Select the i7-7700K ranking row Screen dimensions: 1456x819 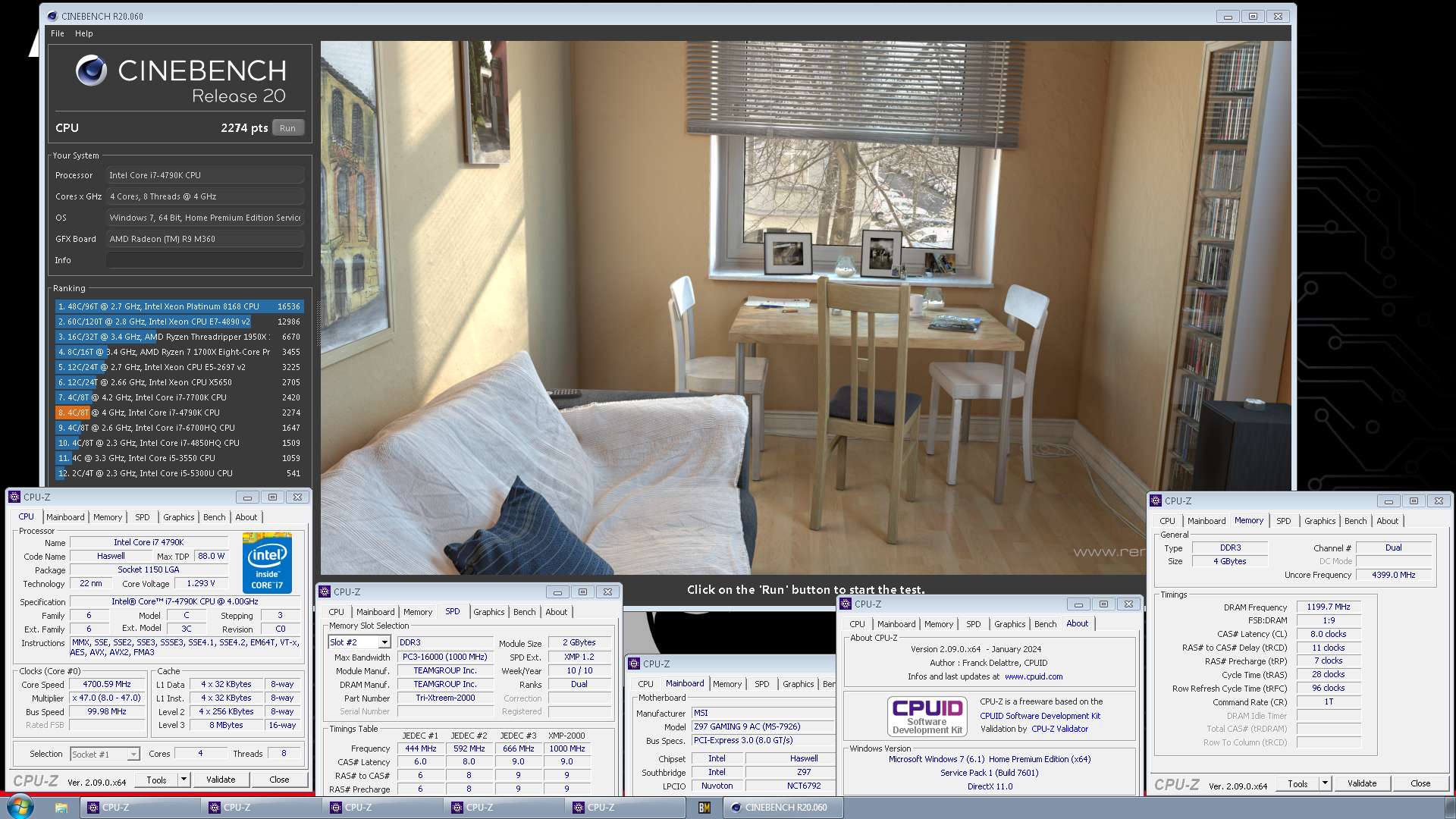(x=179, y=397)
